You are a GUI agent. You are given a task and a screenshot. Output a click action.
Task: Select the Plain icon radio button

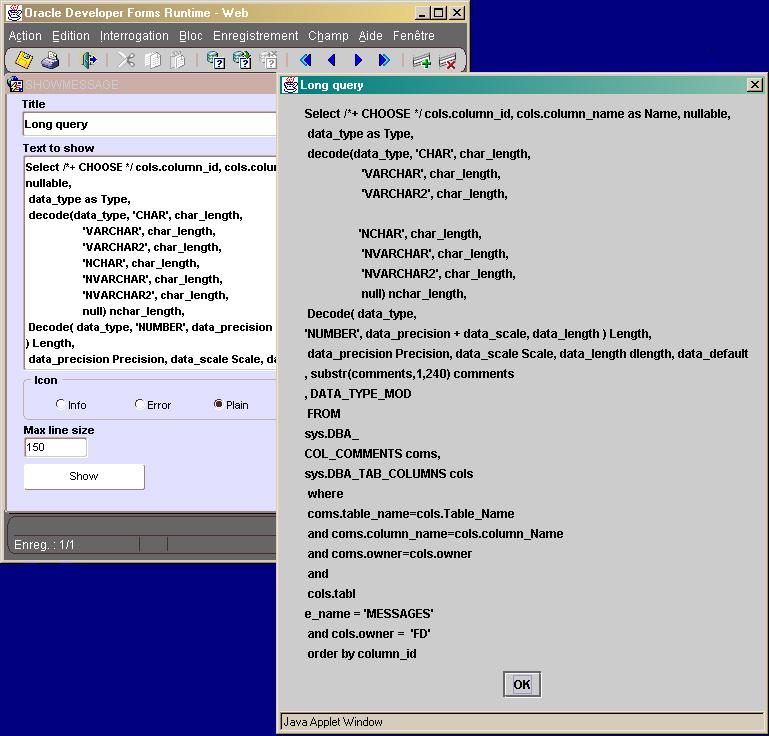tap(218, 404)
